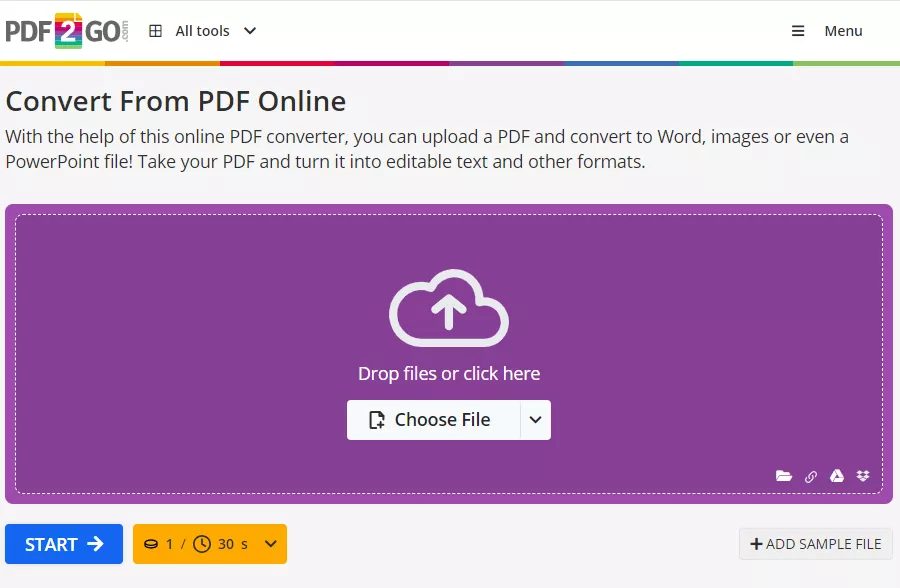The width and height of the screenshot is (900, 588).
Task: Click the PDF2GO logo
Action: [x=67, y=30]
